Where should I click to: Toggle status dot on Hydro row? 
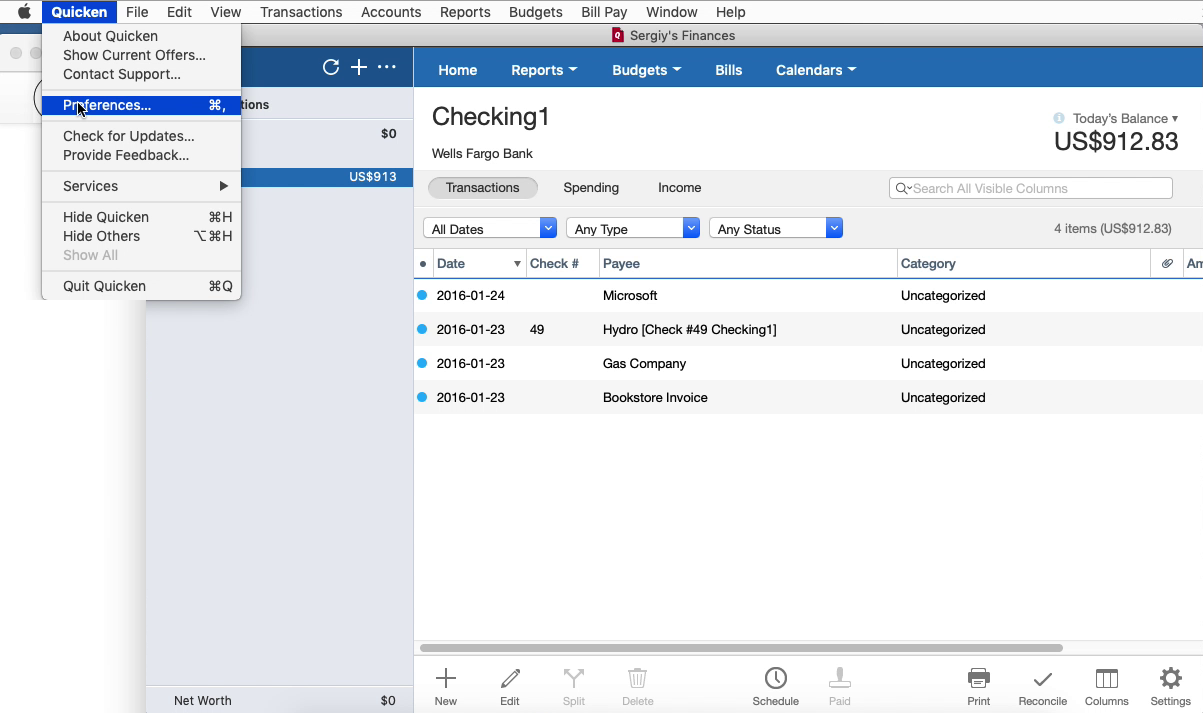(422, 329)
